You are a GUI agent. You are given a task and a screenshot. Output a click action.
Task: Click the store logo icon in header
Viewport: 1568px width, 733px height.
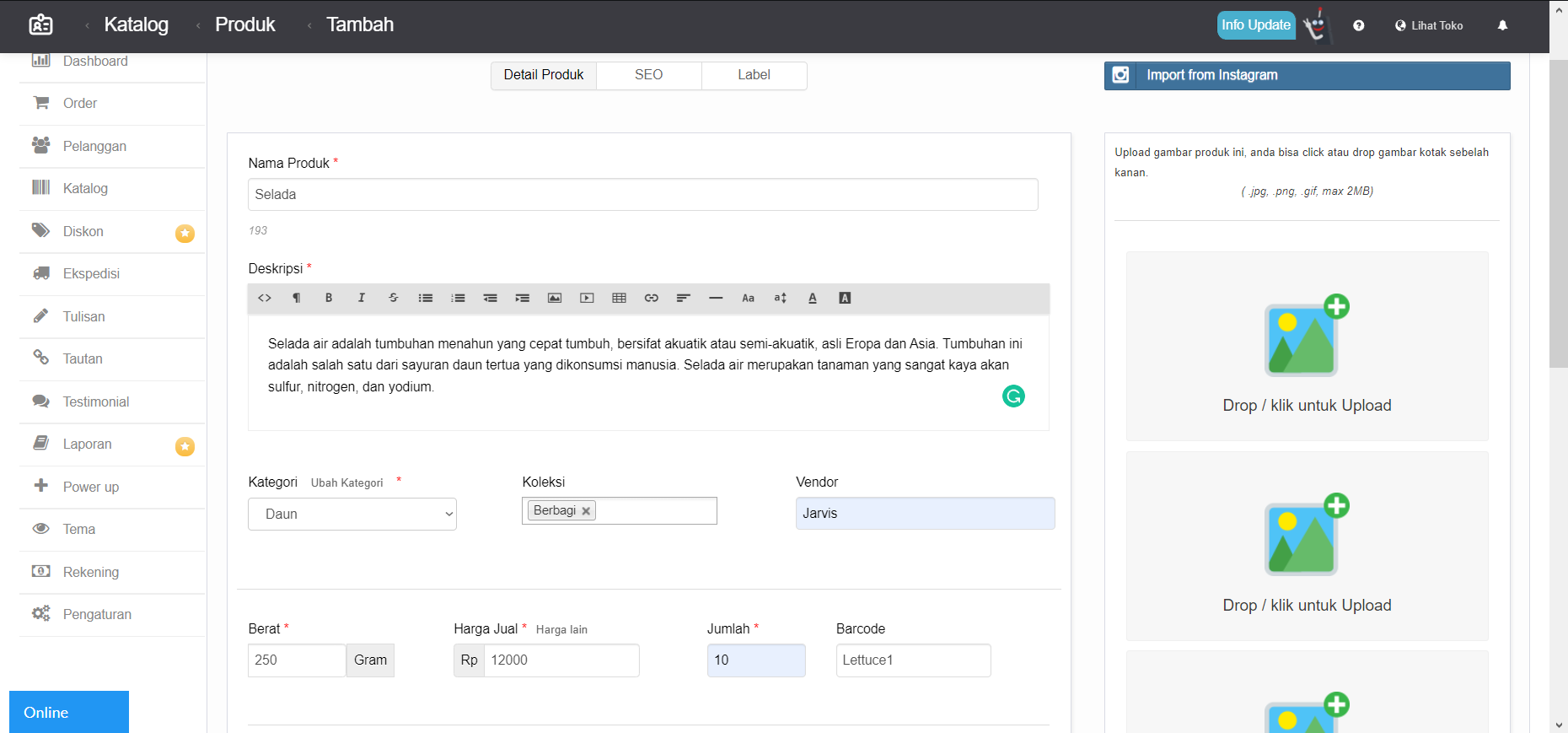click(x=40, y=24)
